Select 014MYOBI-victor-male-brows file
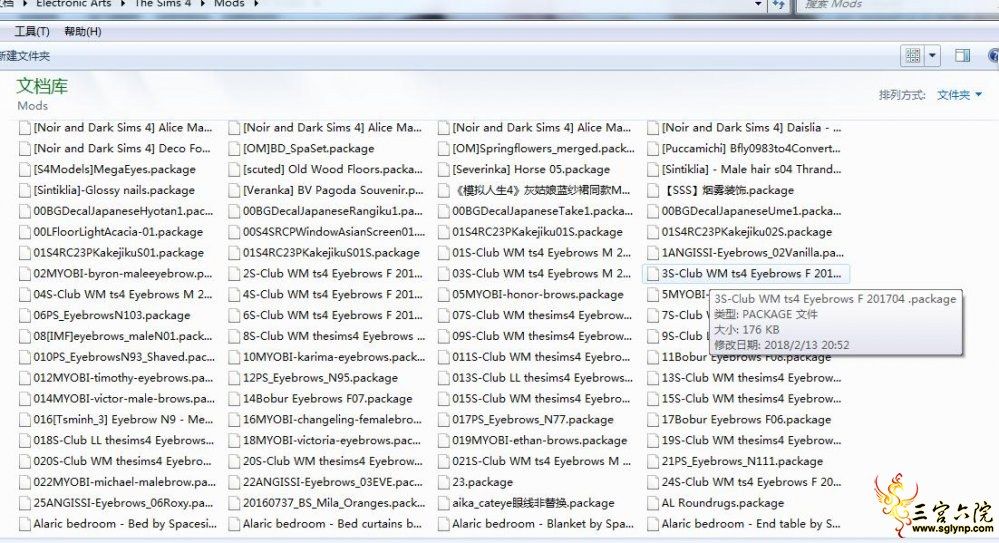 (x=124, y=399)
